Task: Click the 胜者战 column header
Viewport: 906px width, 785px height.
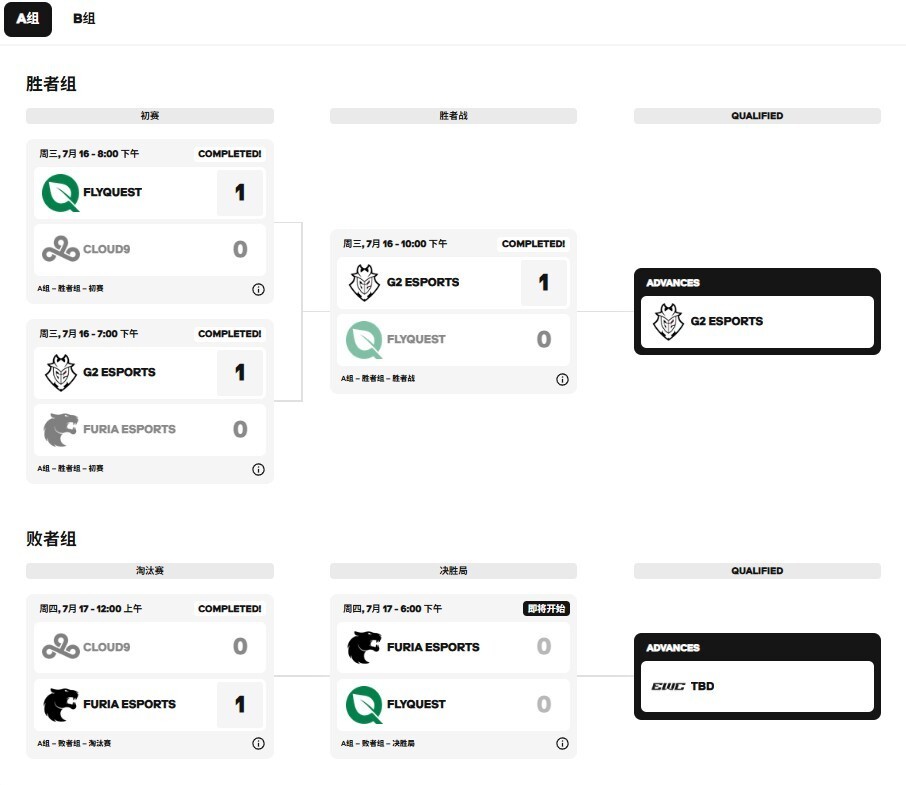Action: click(453, 116)
